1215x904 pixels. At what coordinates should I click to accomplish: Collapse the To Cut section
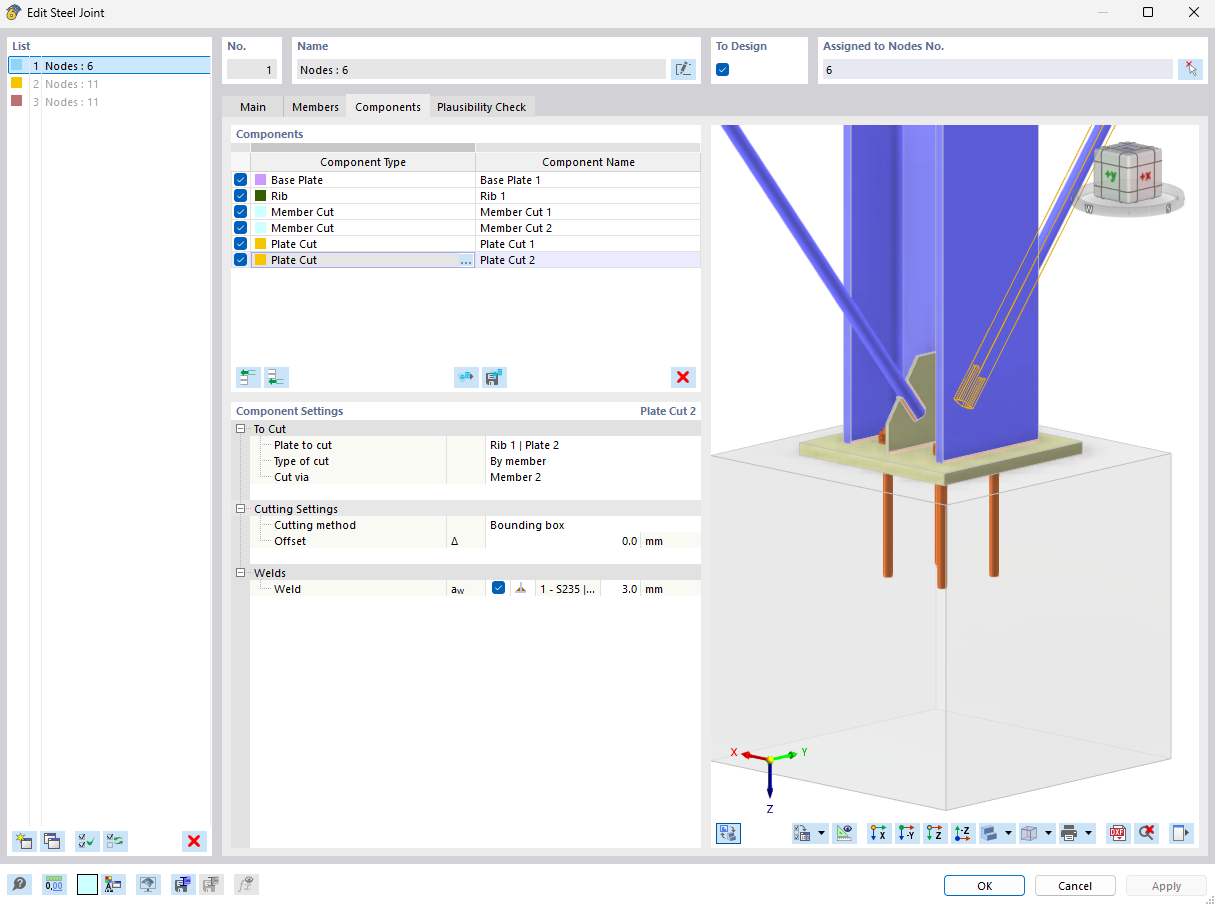pyautogui.click(x=240, y=429)
